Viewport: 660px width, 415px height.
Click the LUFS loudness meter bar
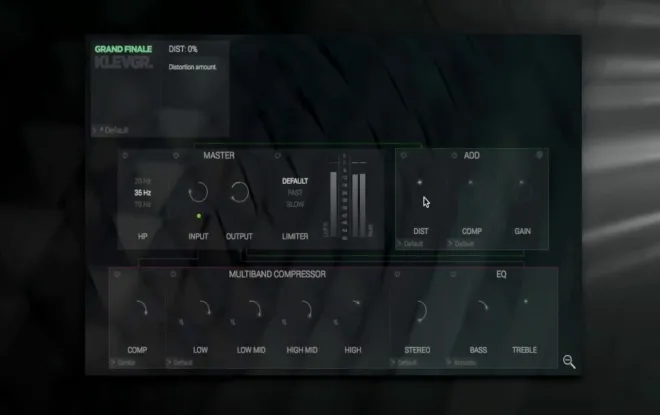tap(333, 205)
